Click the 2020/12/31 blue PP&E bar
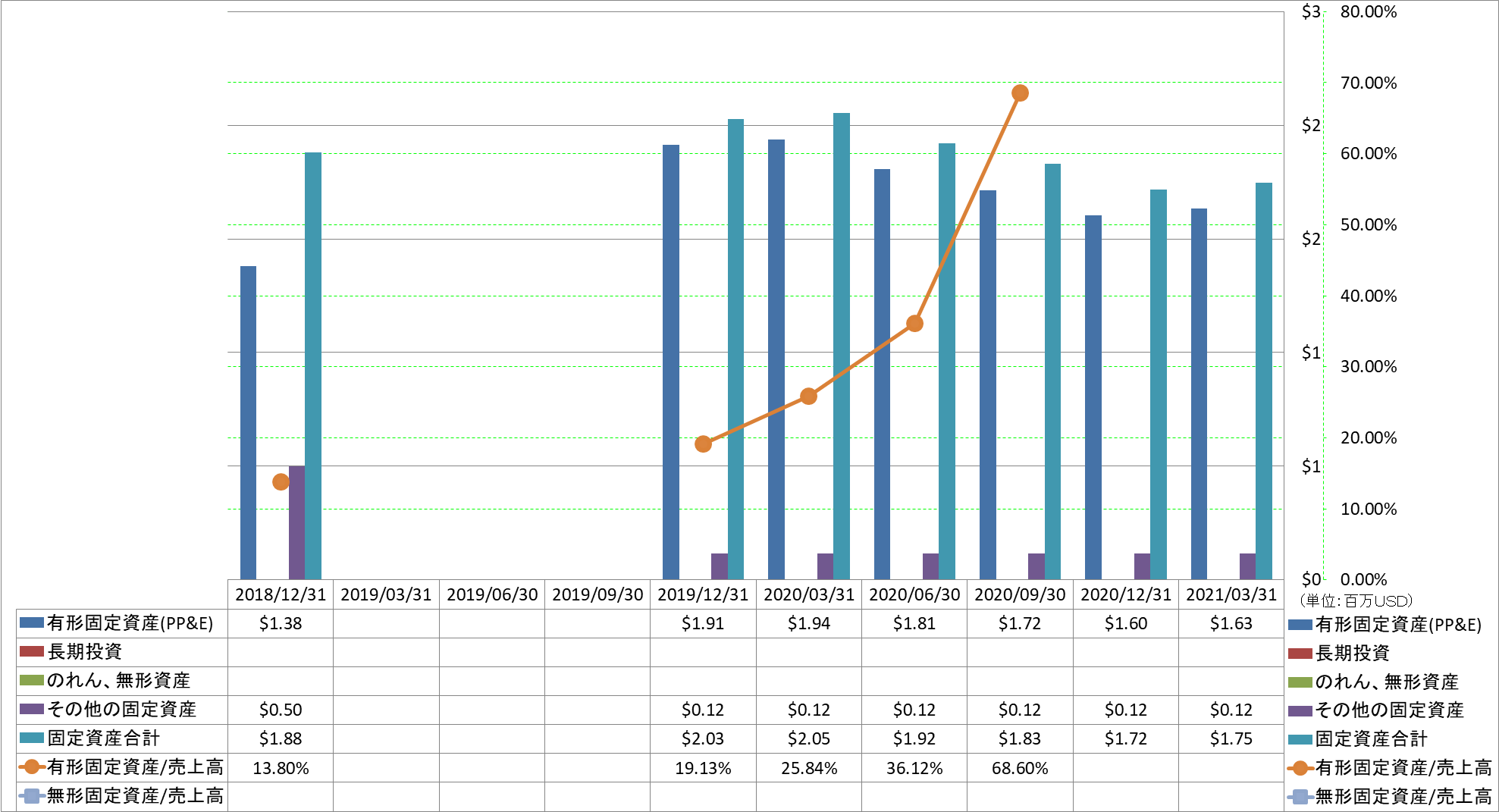The height and width of the screenshot is (812, 1499). click(x=1093, y=397)
